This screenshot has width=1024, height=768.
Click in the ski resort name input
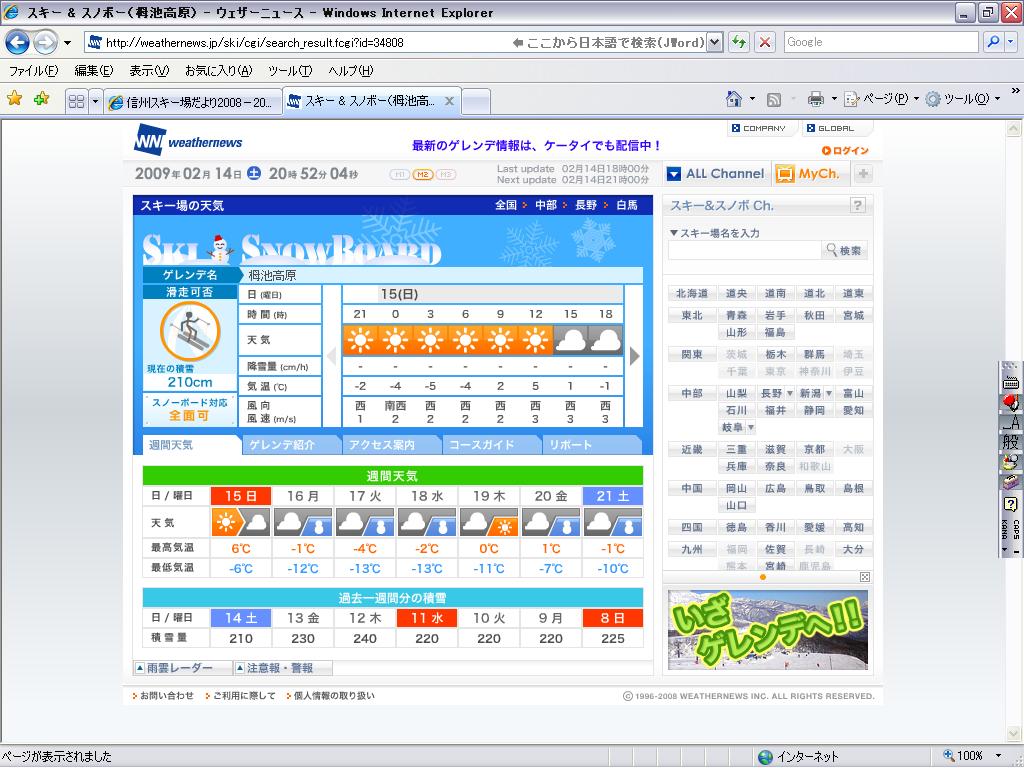coord(744,250)
